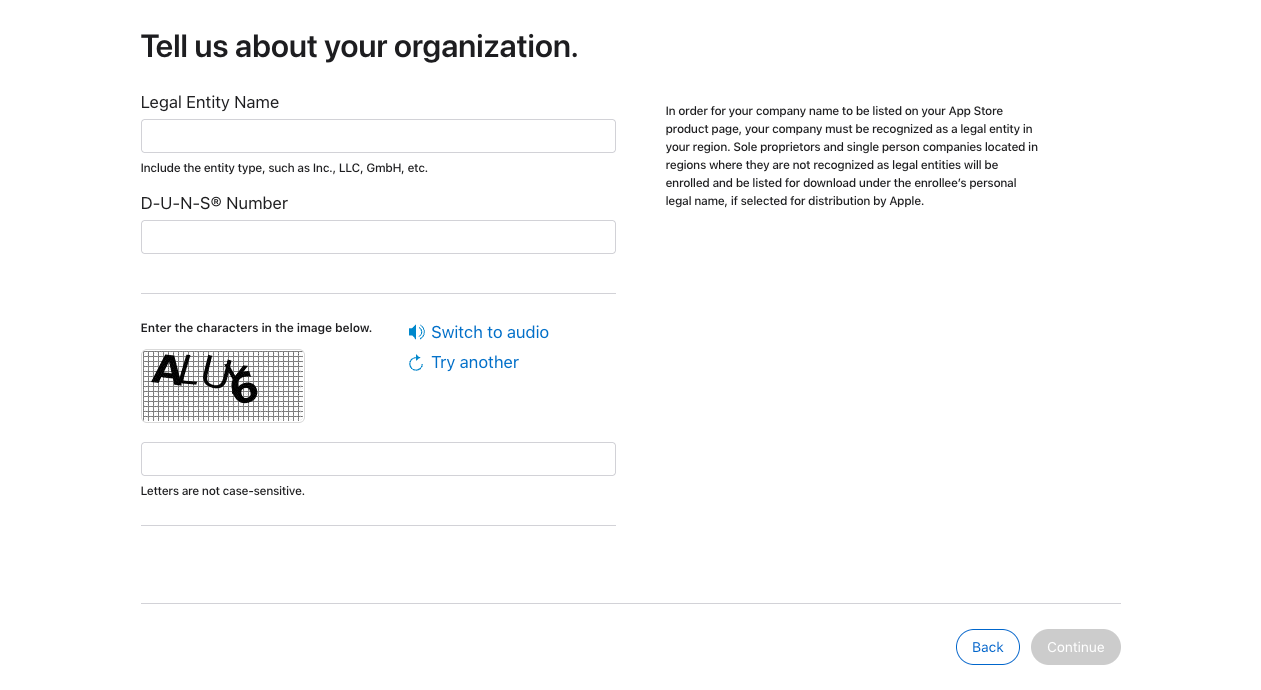
Task: Click the speaker icon beside Switch to audio
Action: [x=416, y=332]
